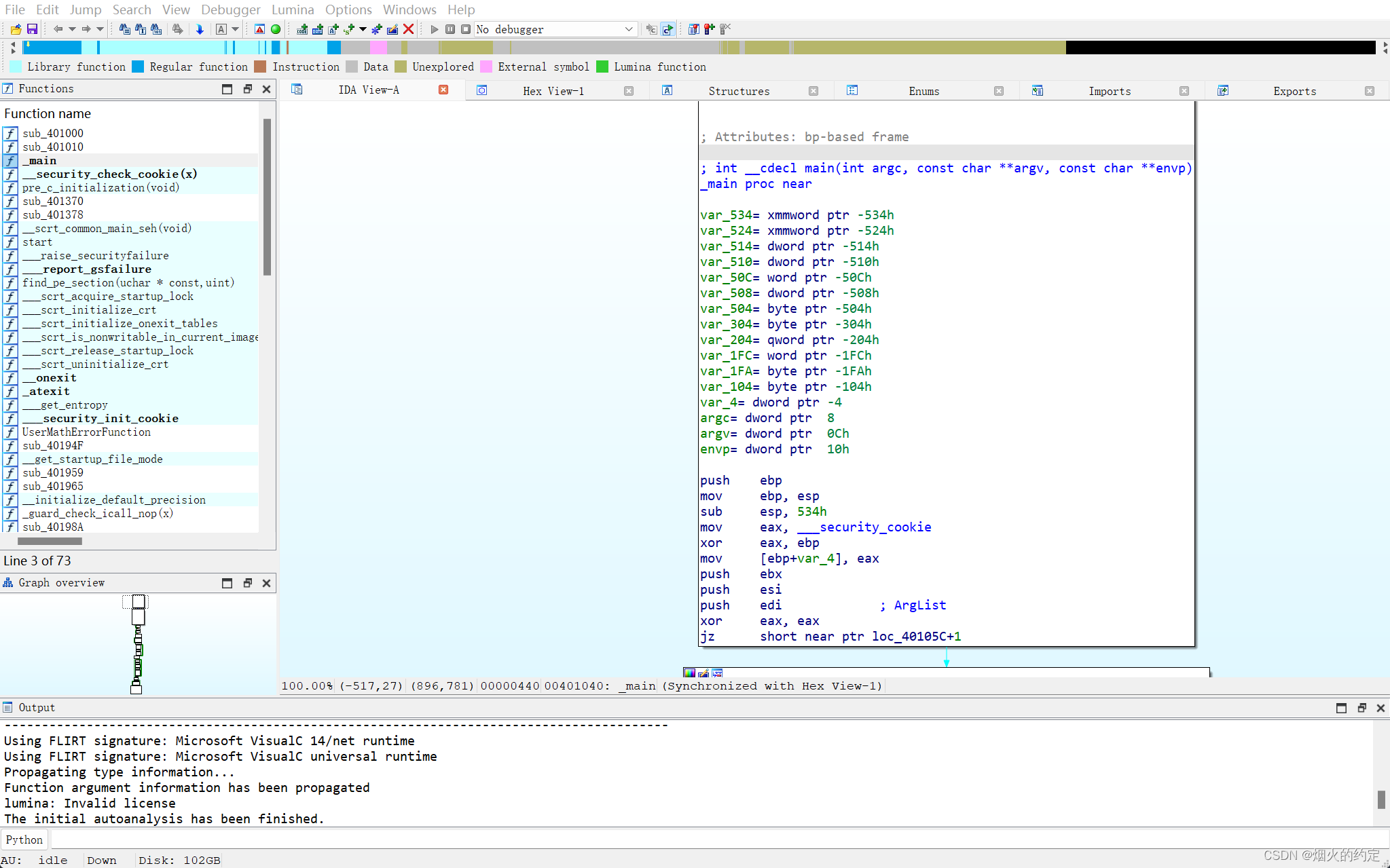
Task: Click the Regular function color swatch
Action: click(138, 67)
